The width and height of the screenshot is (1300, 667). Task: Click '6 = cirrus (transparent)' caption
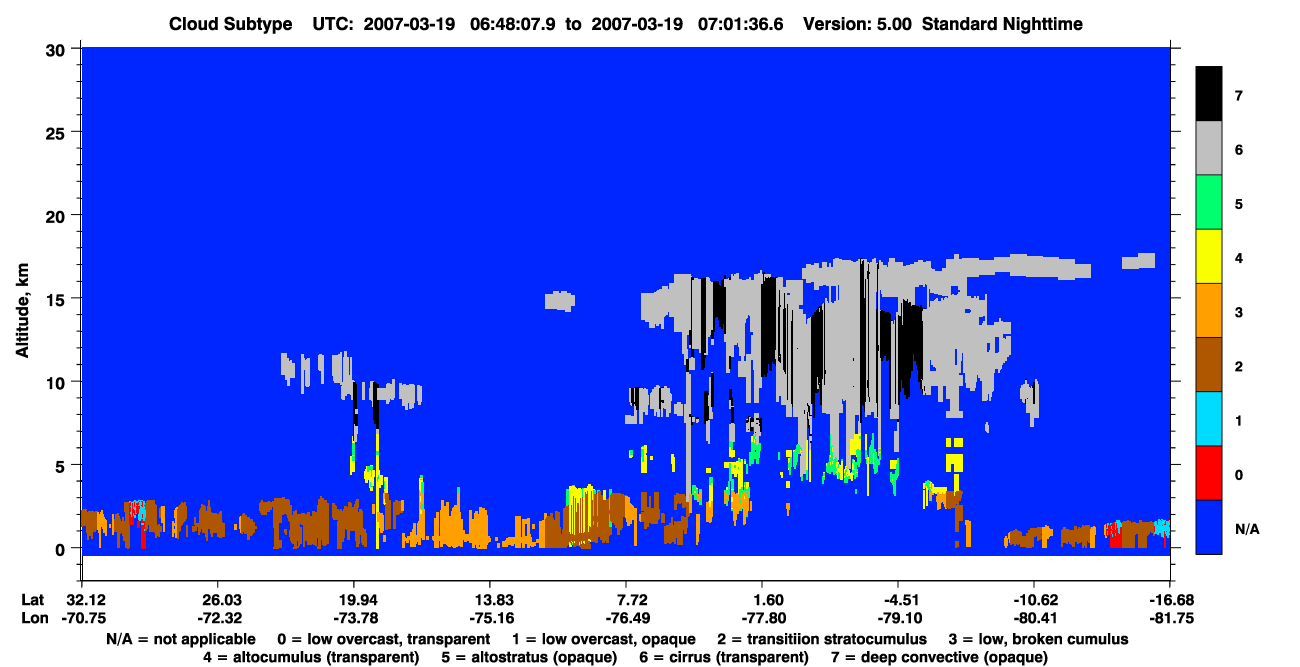[725, 657]
